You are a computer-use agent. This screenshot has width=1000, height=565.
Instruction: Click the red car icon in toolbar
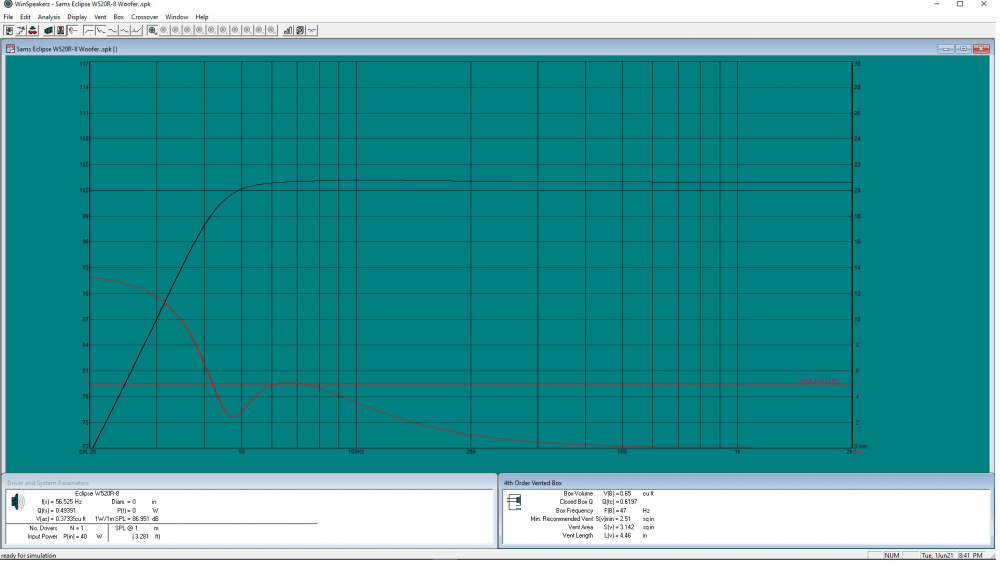coord(32,30)
